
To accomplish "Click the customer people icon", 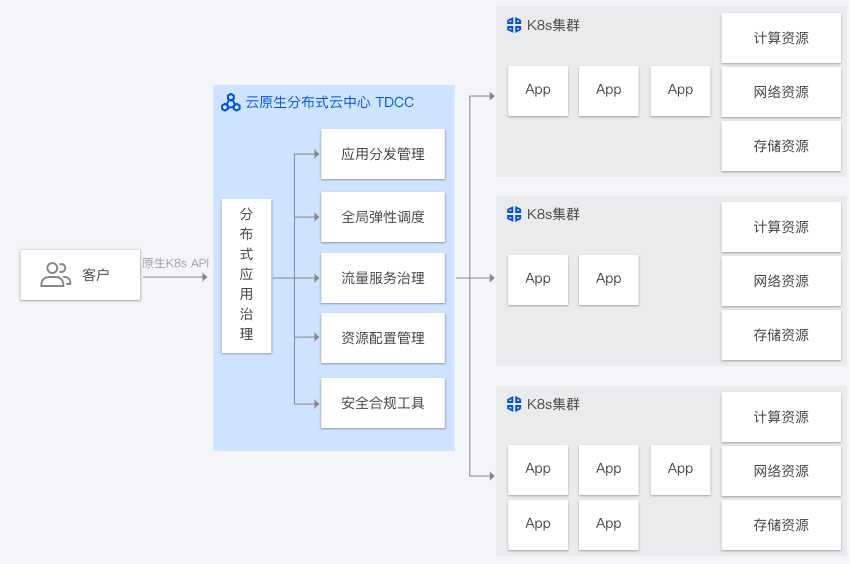I will 55,275.
